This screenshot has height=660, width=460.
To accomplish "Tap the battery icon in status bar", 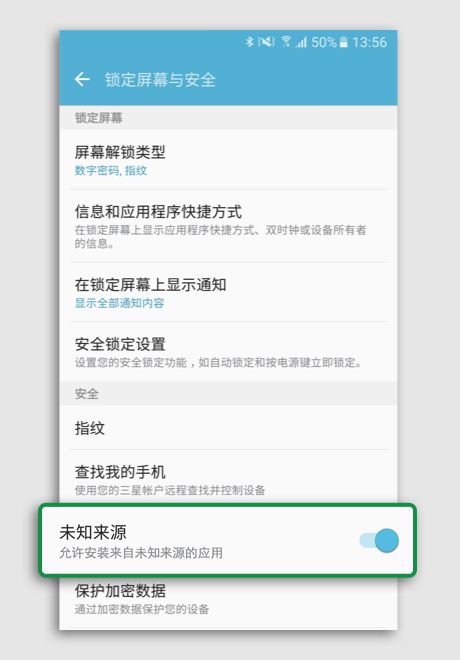I will 343,42.
